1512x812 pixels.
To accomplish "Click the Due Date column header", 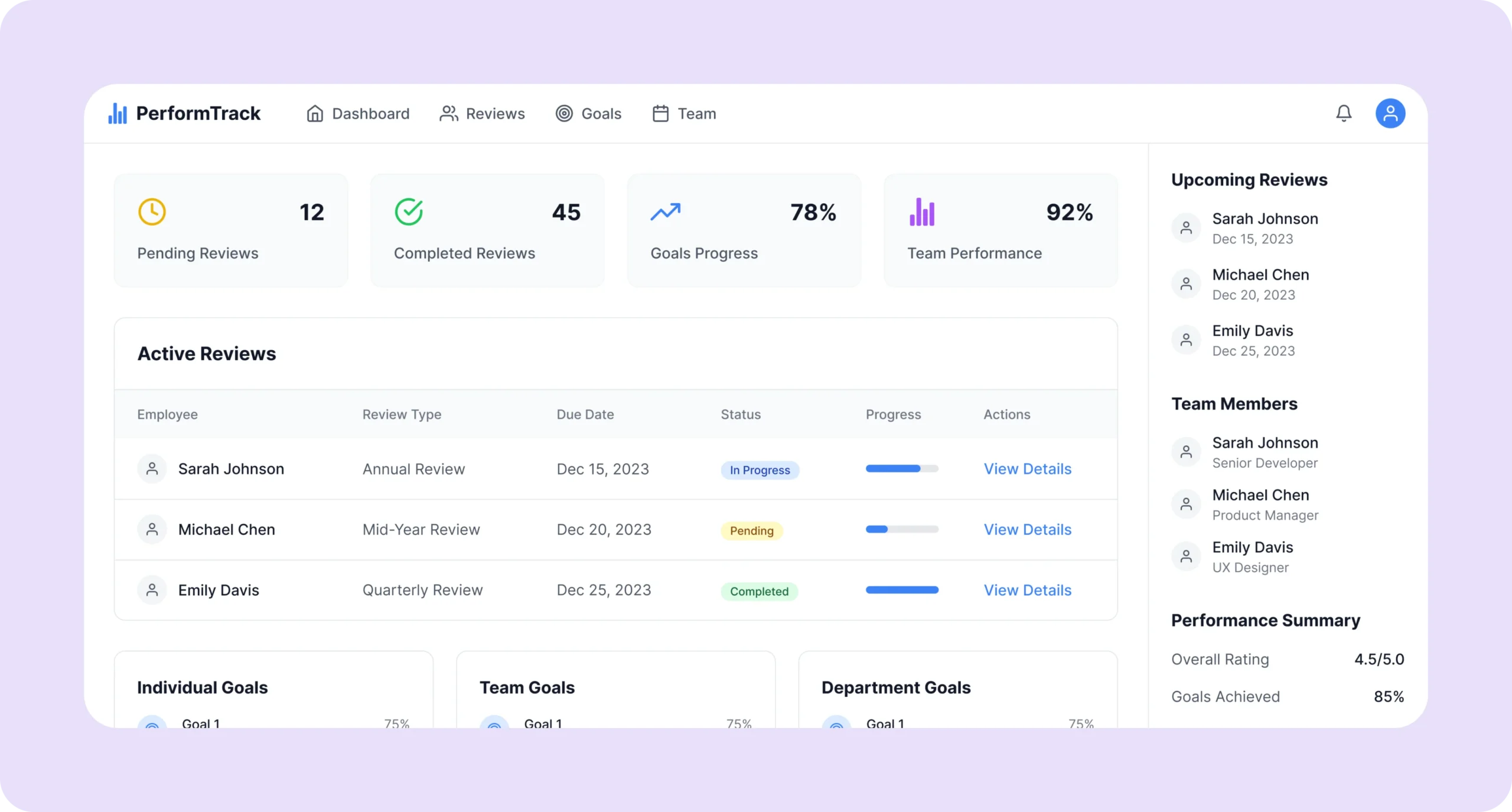I will click(x=585, y=415).
